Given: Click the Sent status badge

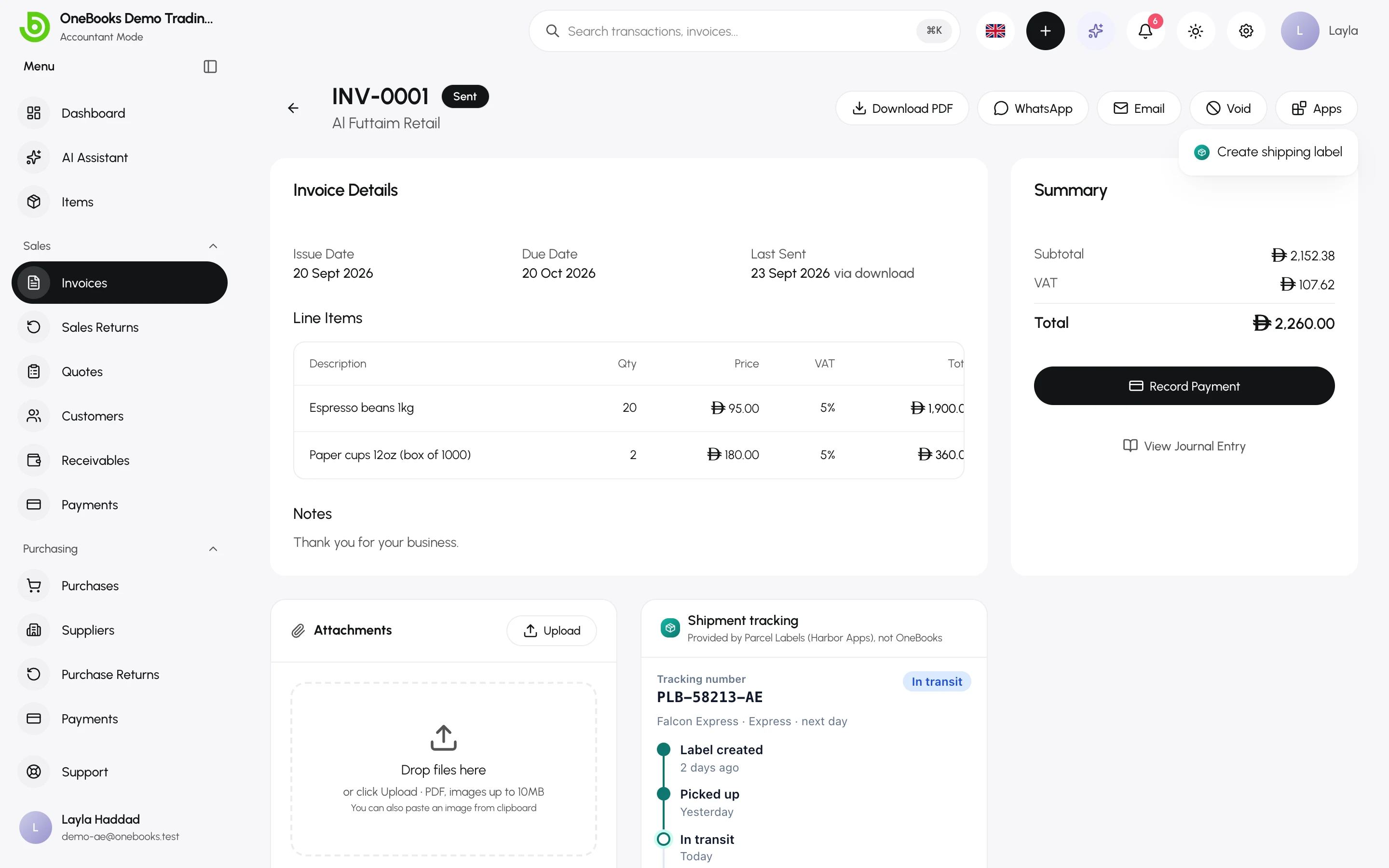Looking at the screenshot, I should pyautogui.click(x=465, y=96).
